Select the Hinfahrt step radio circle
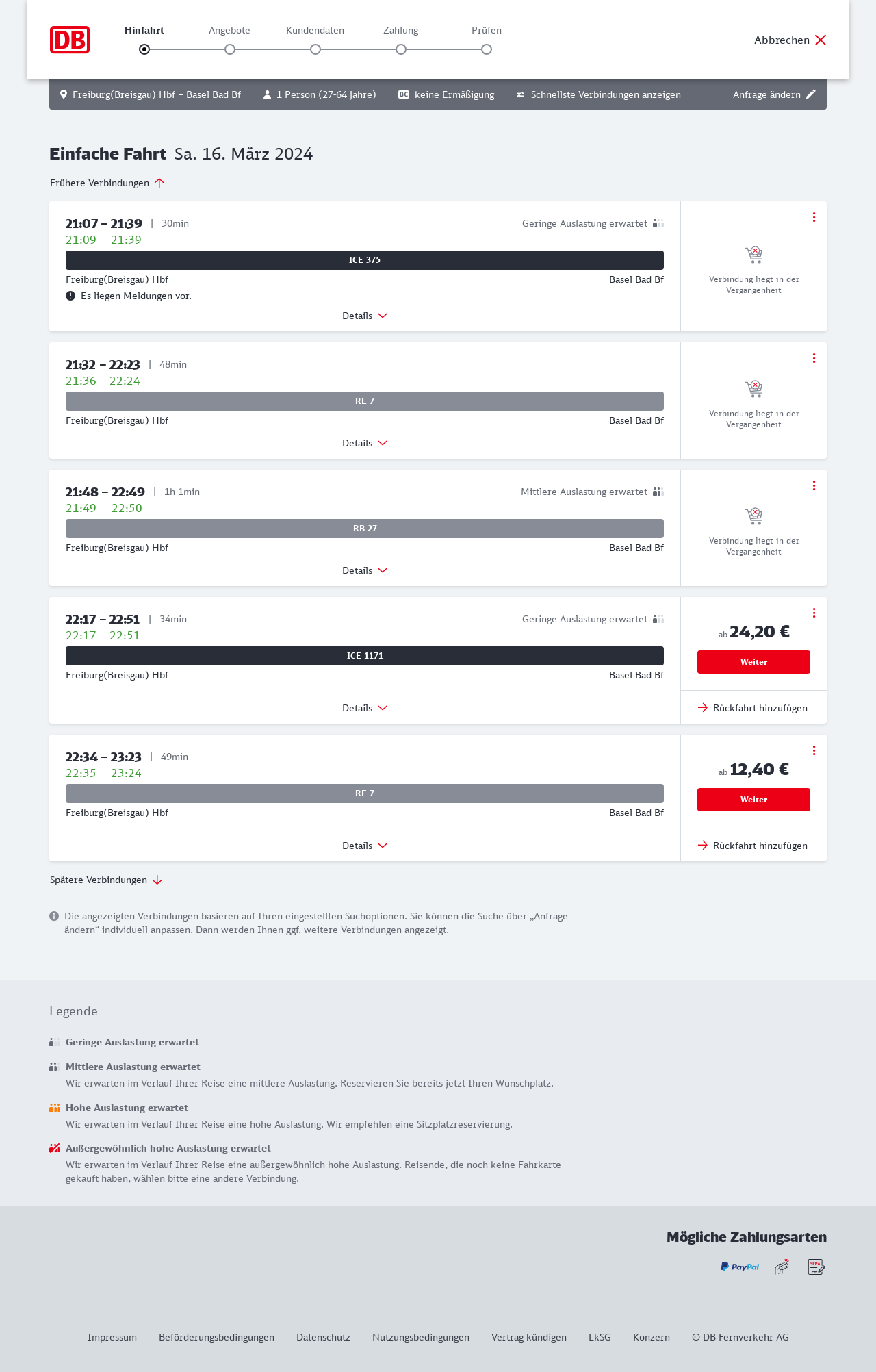876x1372 pixels. click(x=144, y=49)
